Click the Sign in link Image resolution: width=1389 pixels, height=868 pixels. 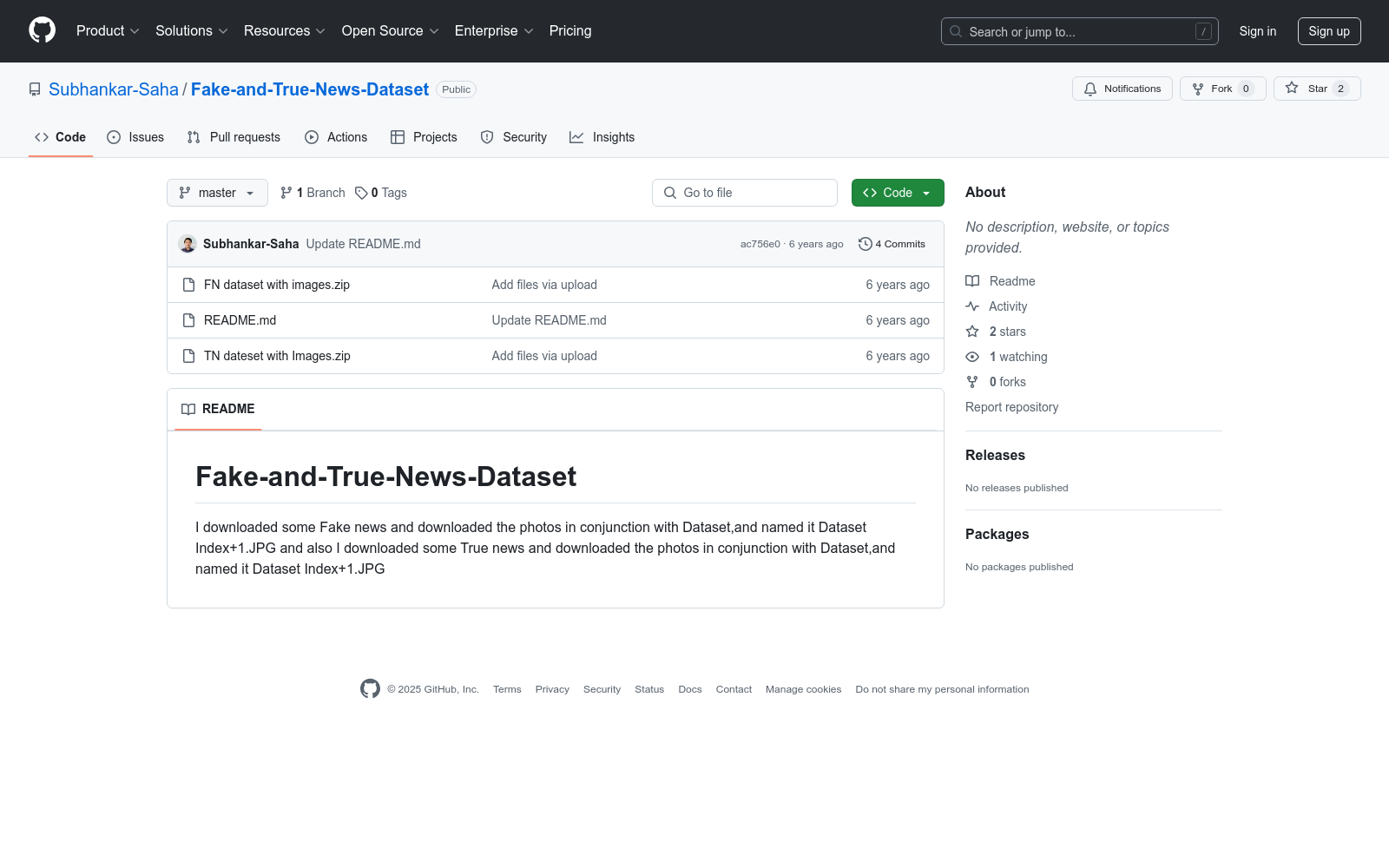[x=1258, y=31]
